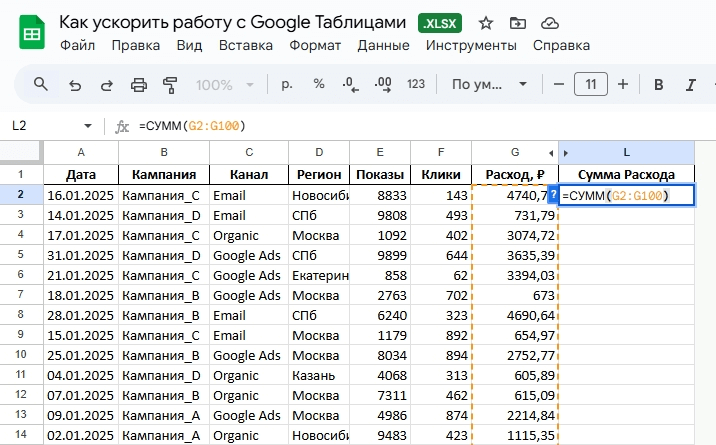Expand hidden columns with right arrow on L
The width and height of the screenshot is (716, 445).
point(566,153)
